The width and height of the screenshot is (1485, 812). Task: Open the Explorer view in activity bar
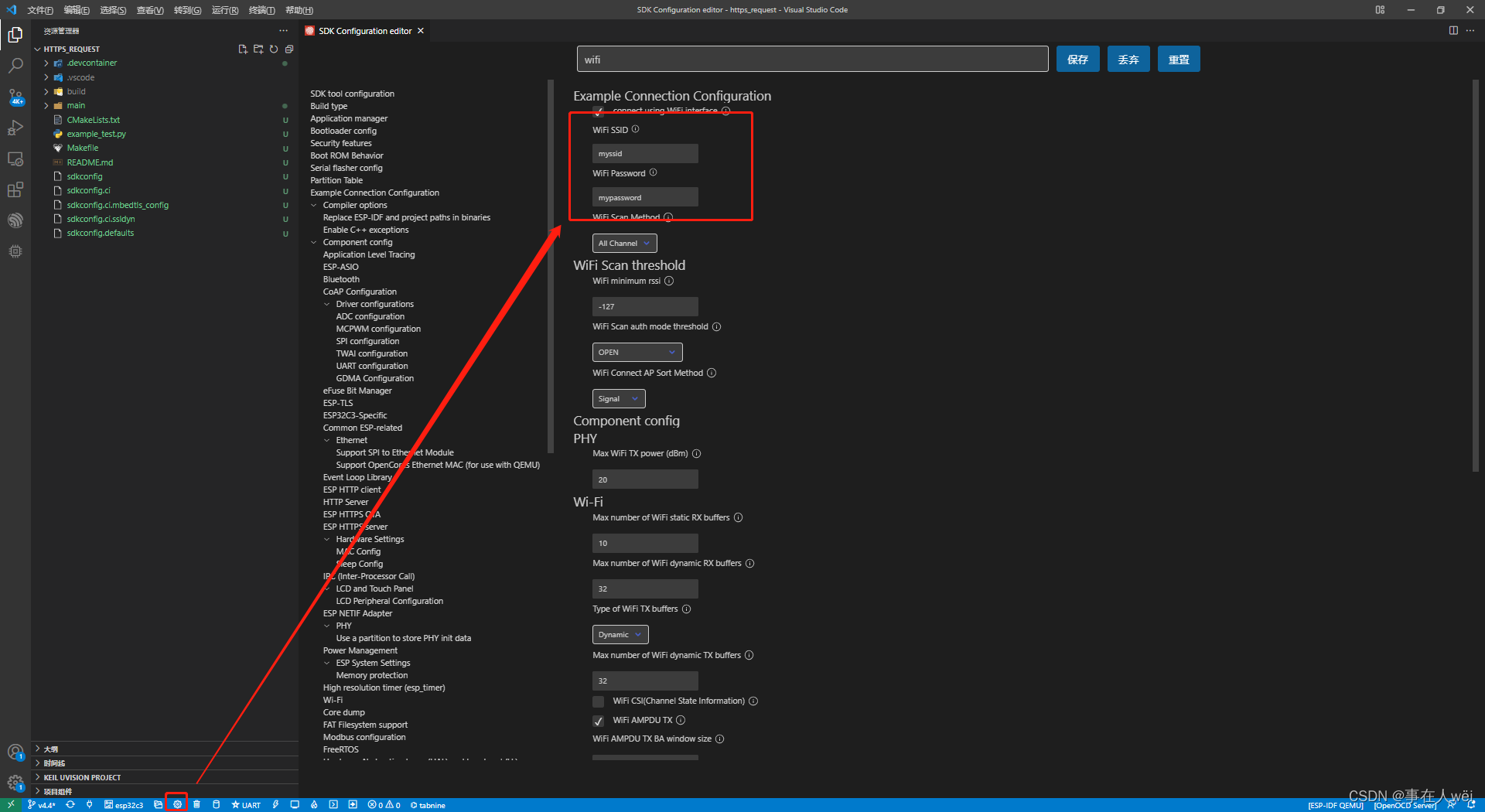pyautogui.click(x=15, y=35)
